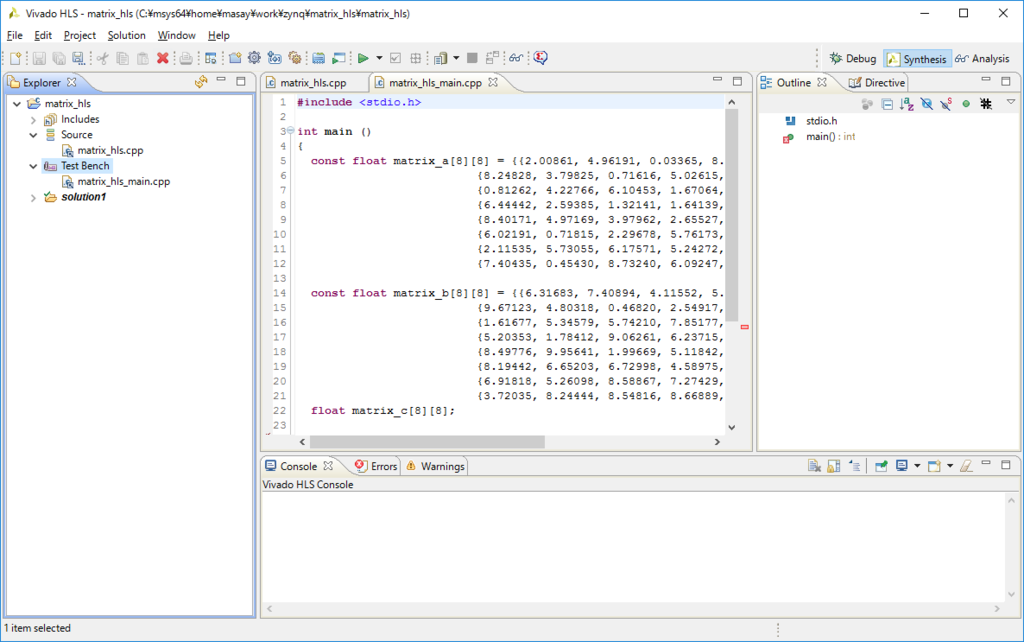Screen dimensions: 1024x642
Task: Click the Display Selected Console monitor icon
Action: point(902,466)
